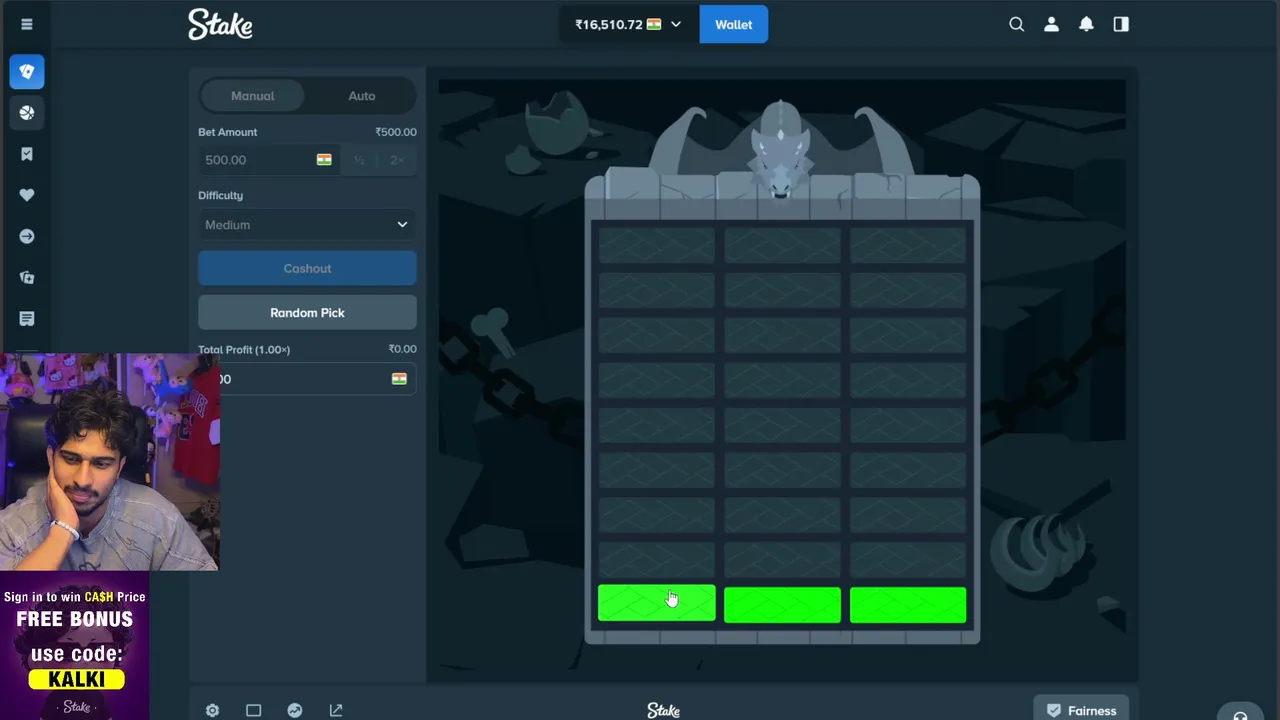
Task: Open the Wallet
Action: 734,24
